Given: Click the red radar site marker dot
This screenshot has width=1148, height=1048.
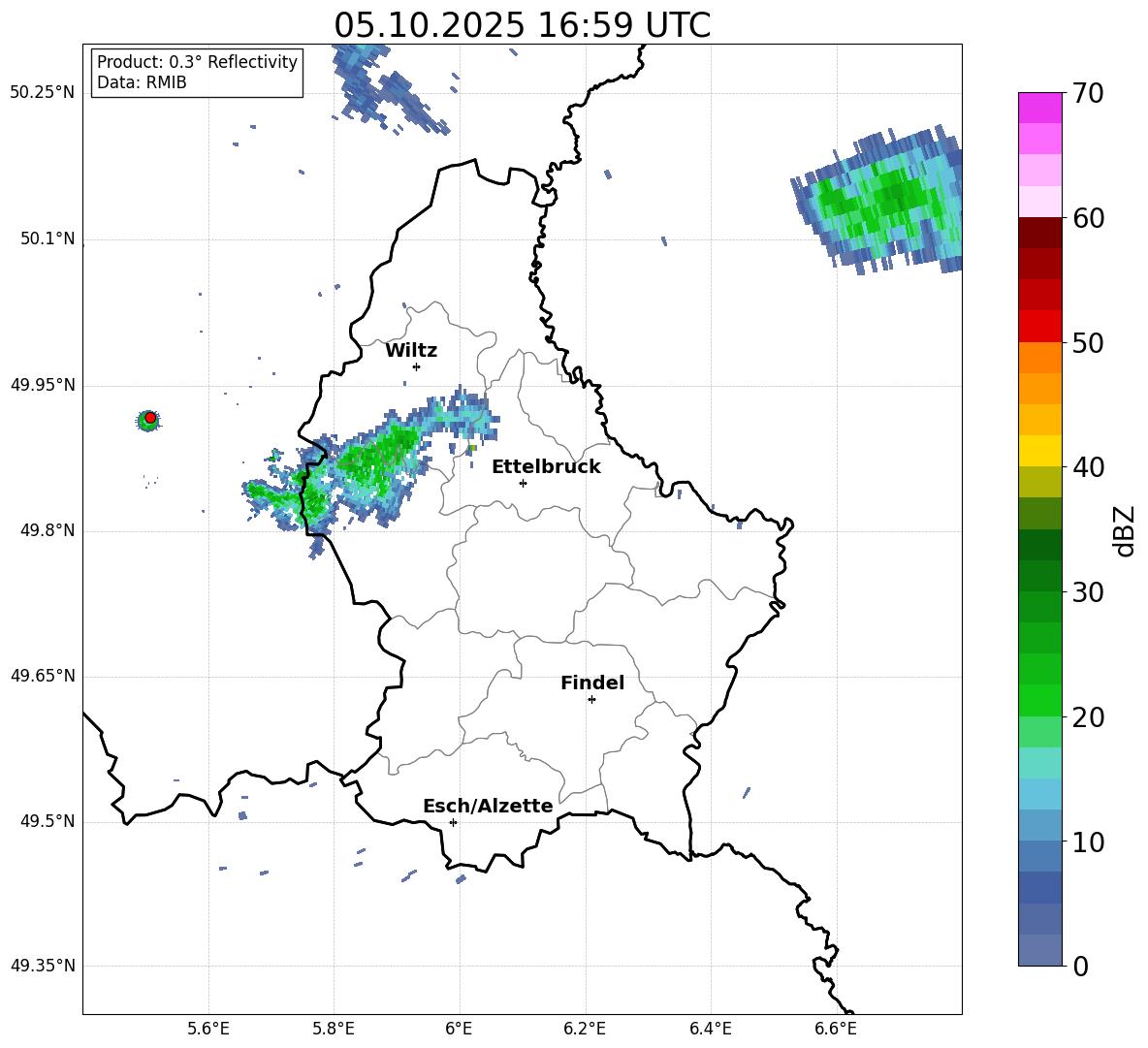Looking at the screenshot, I should (x=150, y=417).
